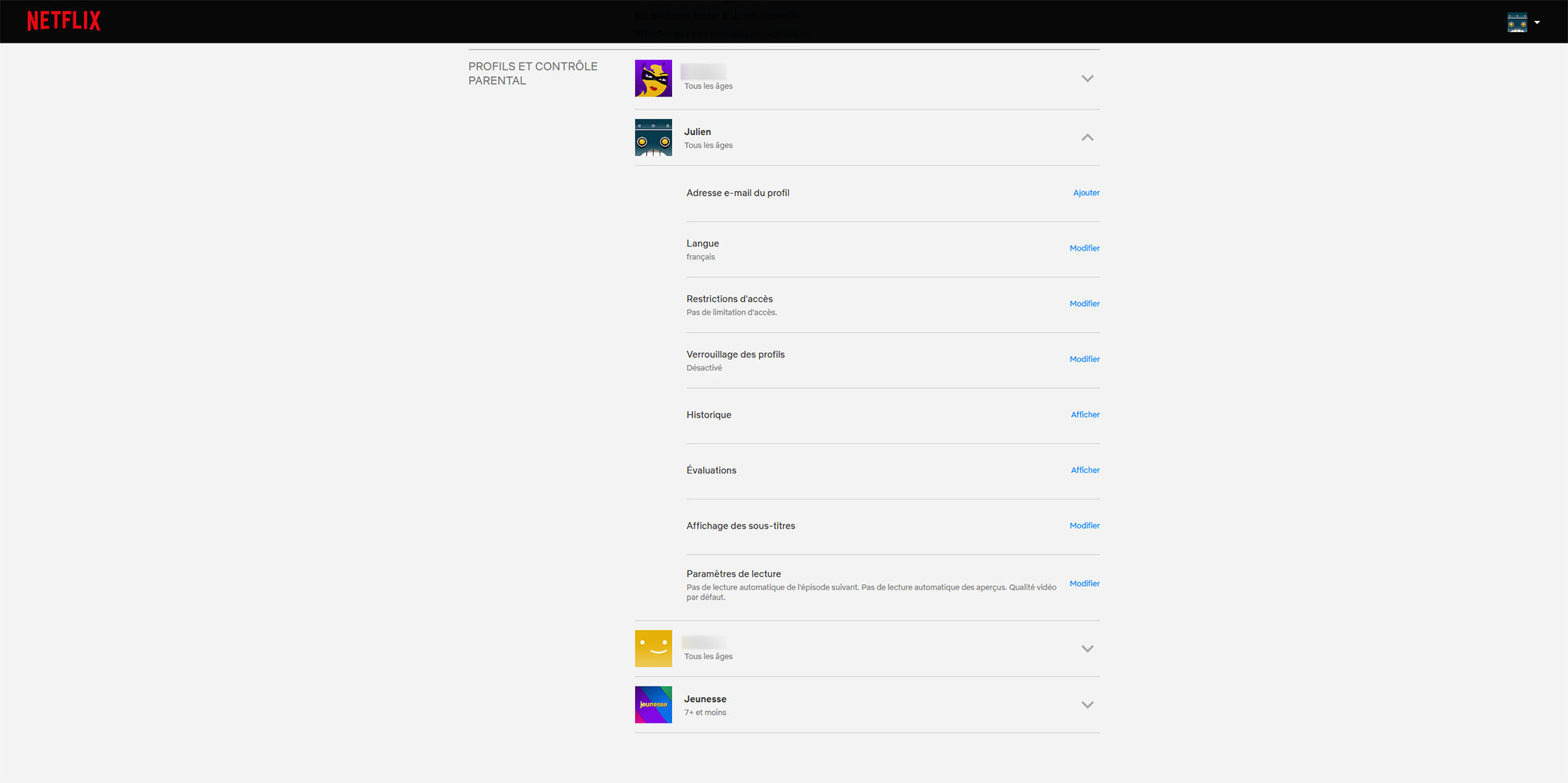Image resolution: width=1568 pixels, height=783 pixels.
Task: Click the masked woman profile avatar
Action: pyautogui.click(x=653, y=78)
